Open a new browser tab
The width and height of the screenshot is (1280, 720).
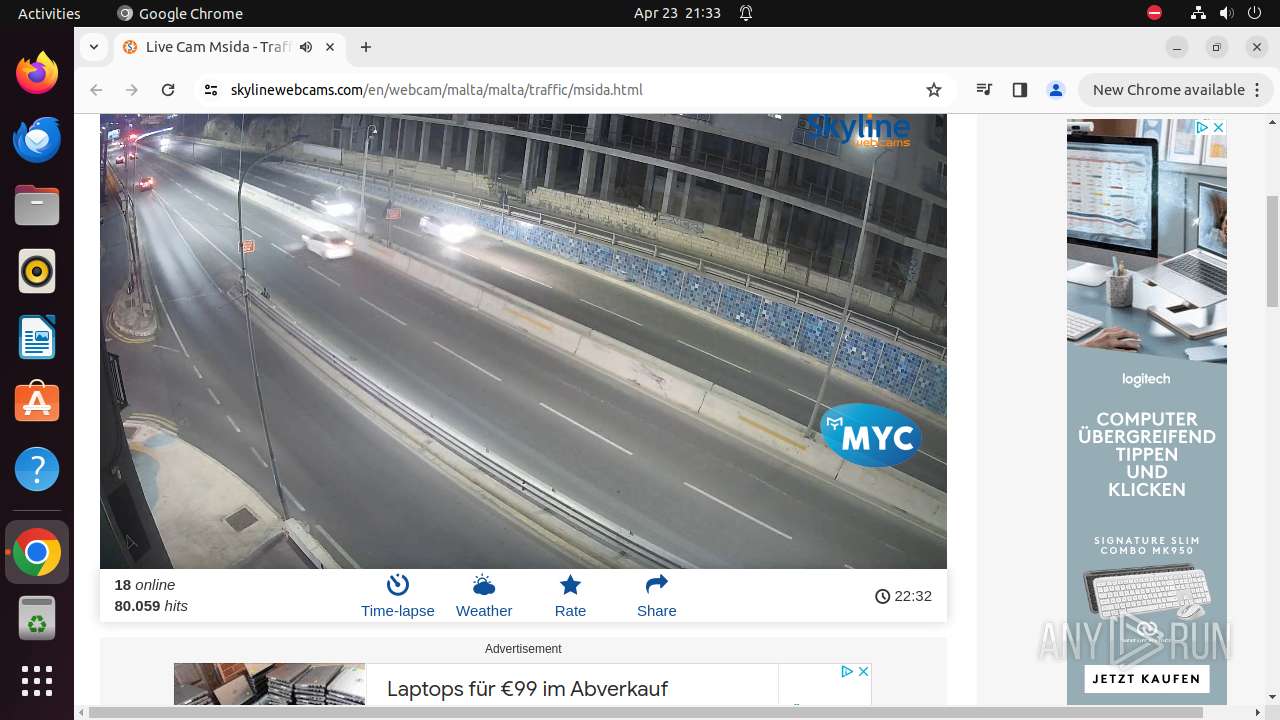click(366, 47)
